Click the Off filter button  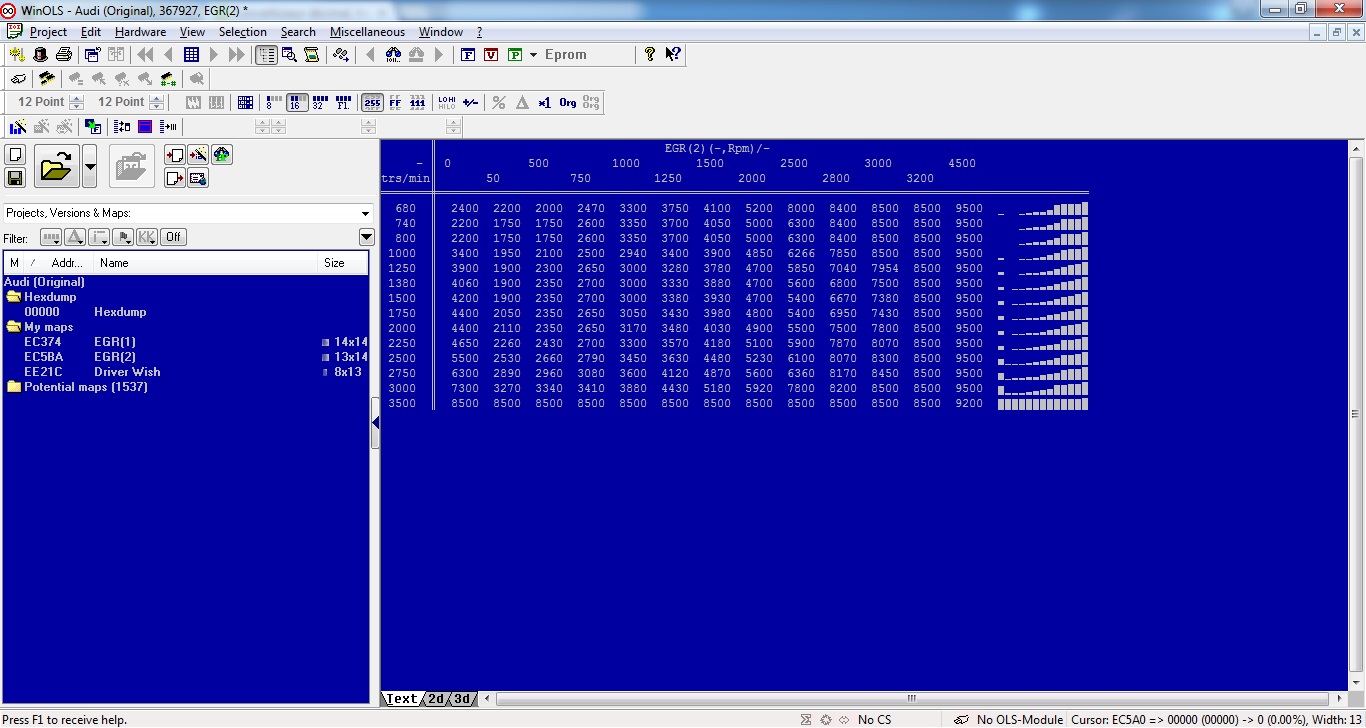pyautogui.click(x=174, y=237)
